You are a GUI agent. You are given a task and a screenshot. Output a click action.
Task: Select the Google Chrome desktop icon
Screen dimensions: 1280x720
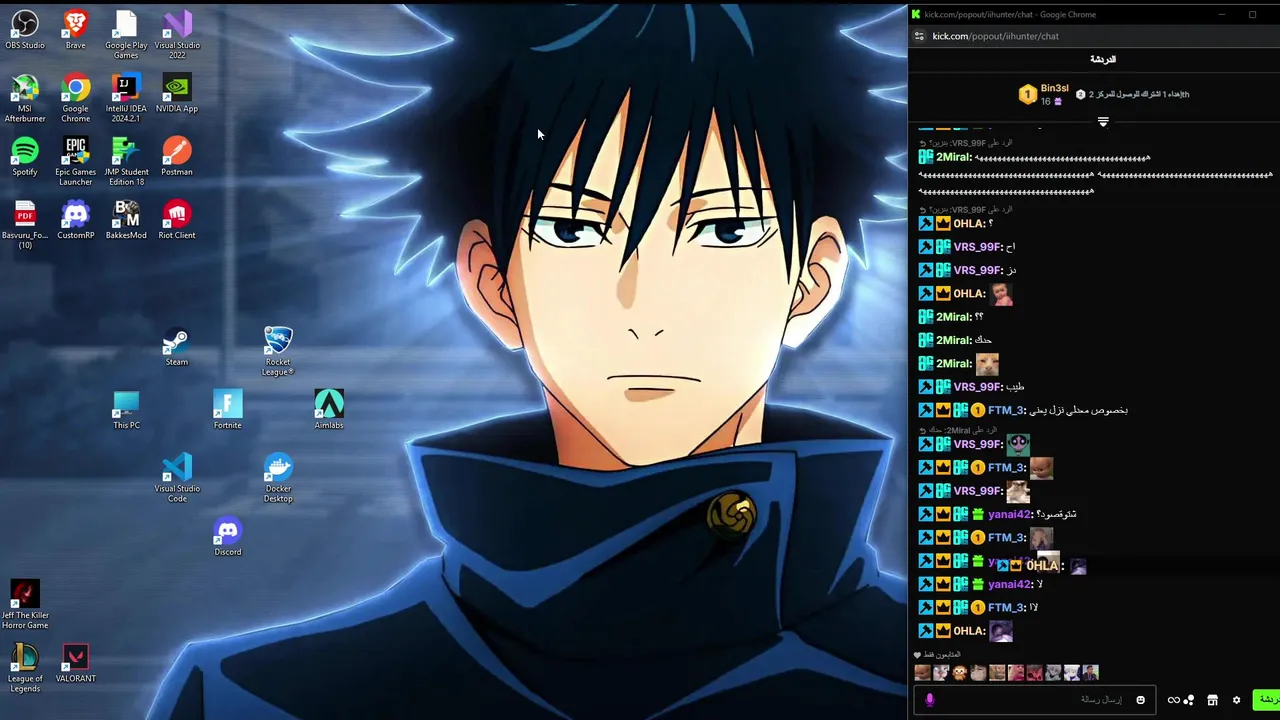coord(75,98)
